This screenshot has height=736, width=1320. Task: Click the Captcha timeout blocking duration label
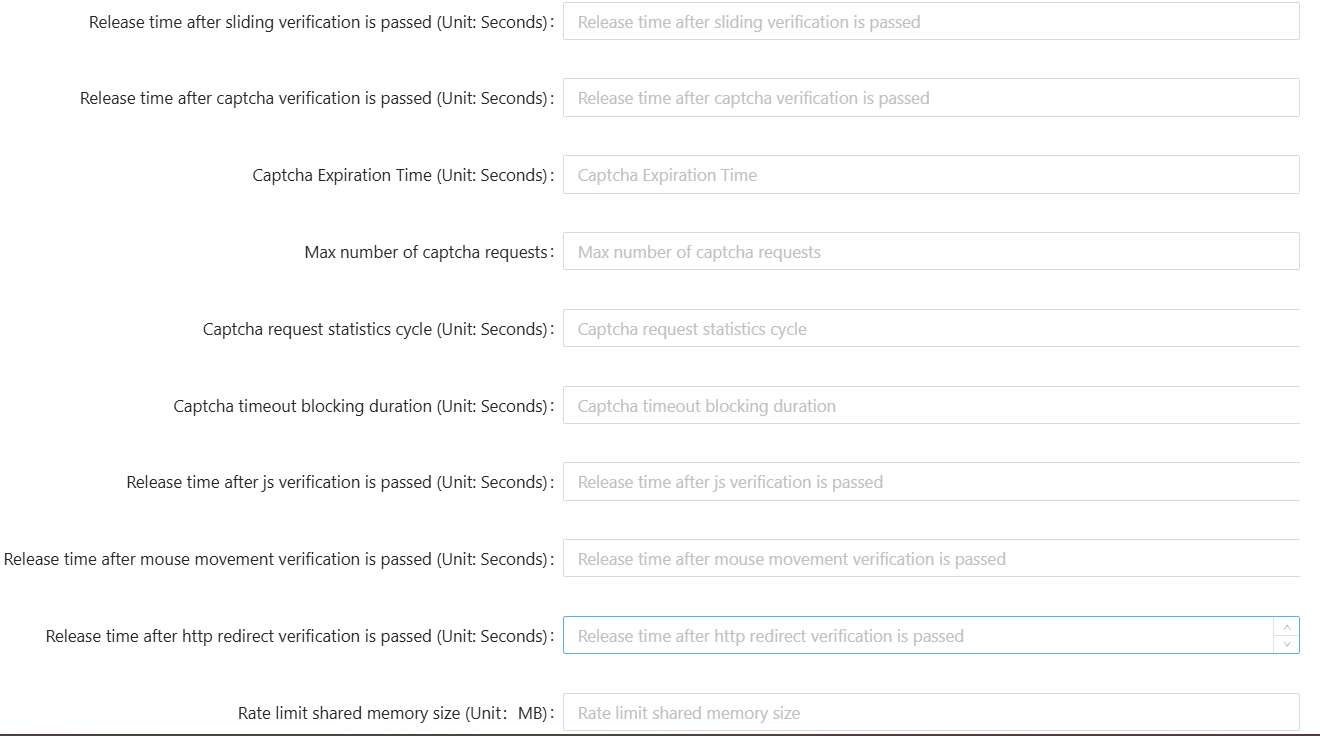pos(361,406)
